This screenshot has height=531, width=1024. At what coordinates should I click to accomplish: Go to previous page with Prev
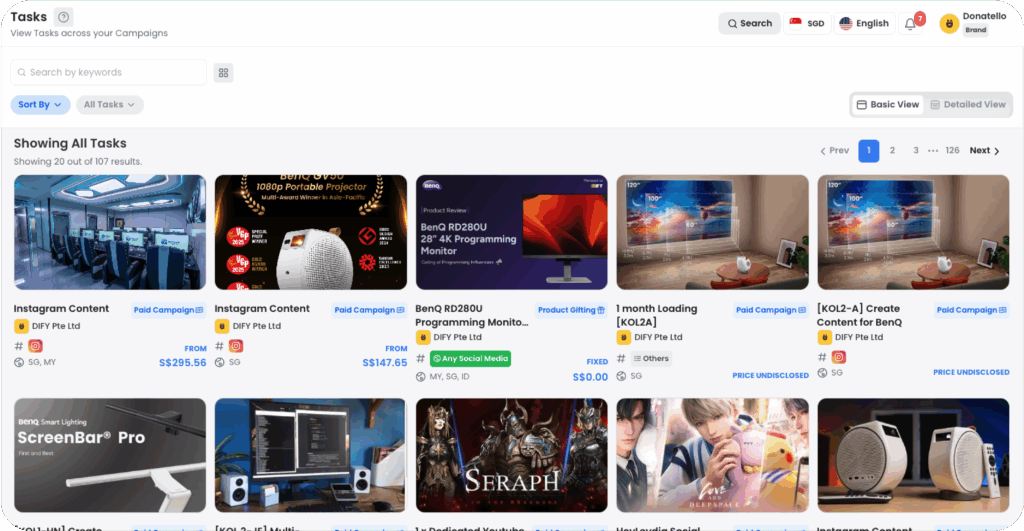pyautogui.click(x=835, y=151)
